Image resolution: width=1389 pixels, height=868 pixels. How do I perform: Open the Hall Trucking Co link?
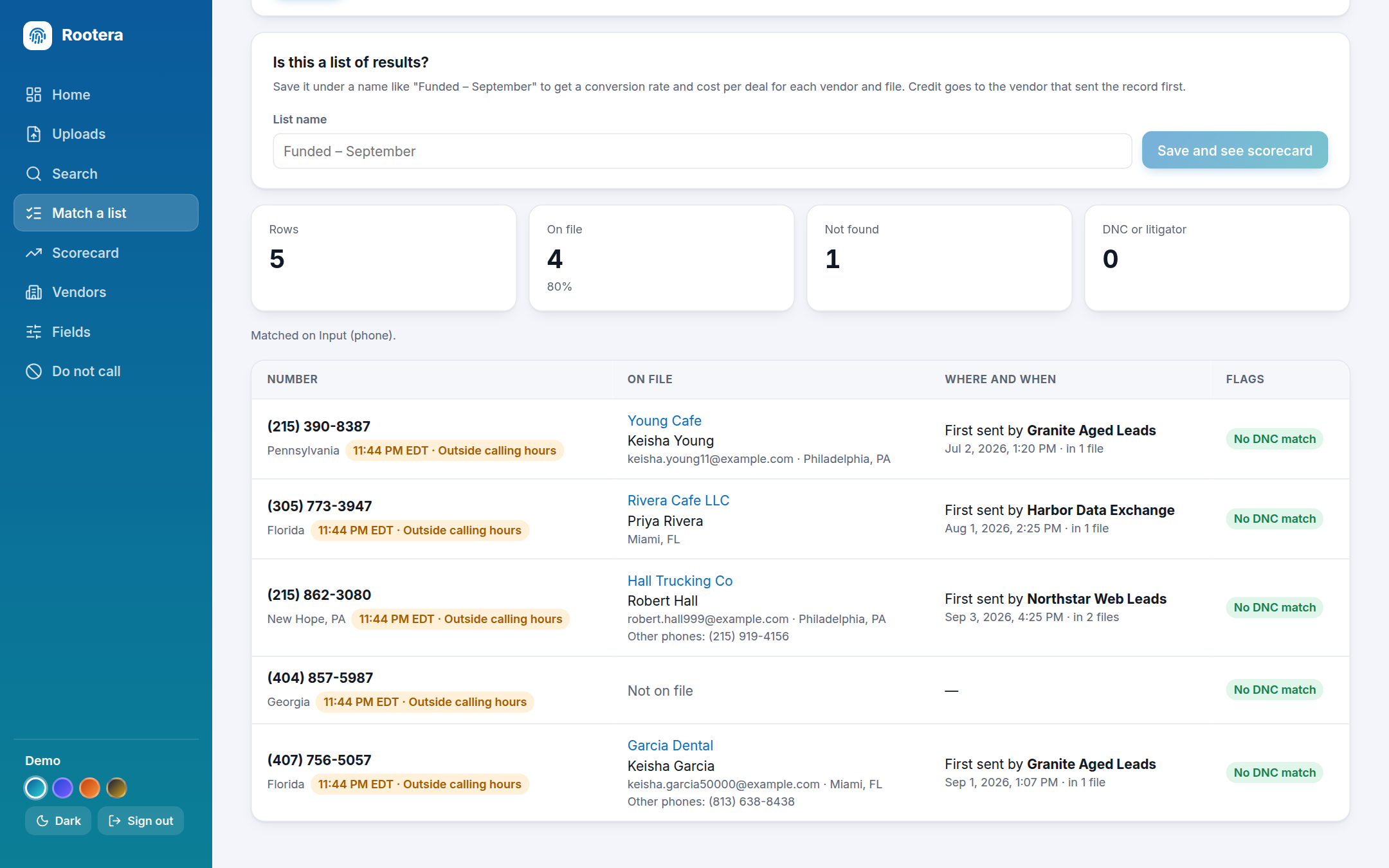click(680, 581)
